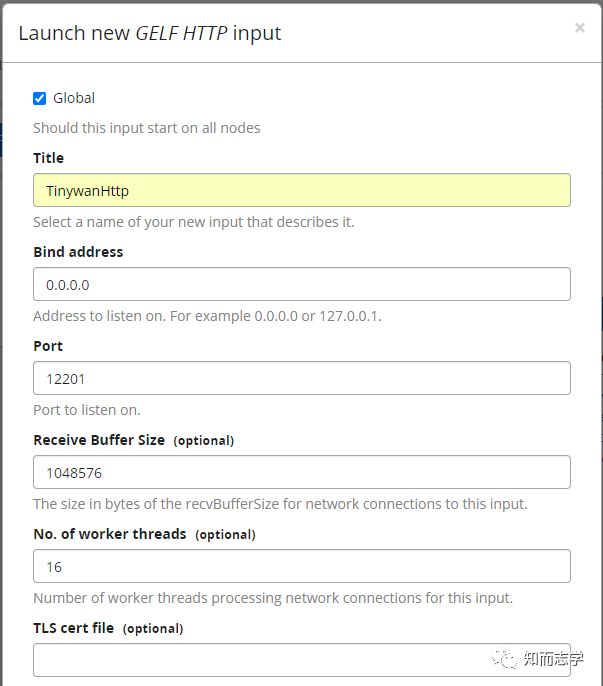Click the recvBufferSize description text
Viewport: 603px width, 686px height.
pos(280,504)
